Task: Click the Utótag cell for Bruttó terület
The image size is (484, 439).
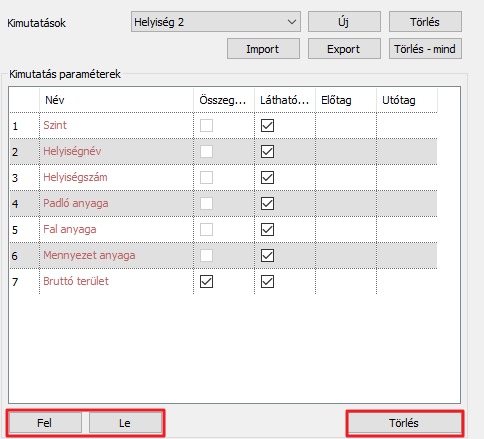Action: tap(407, 282)
